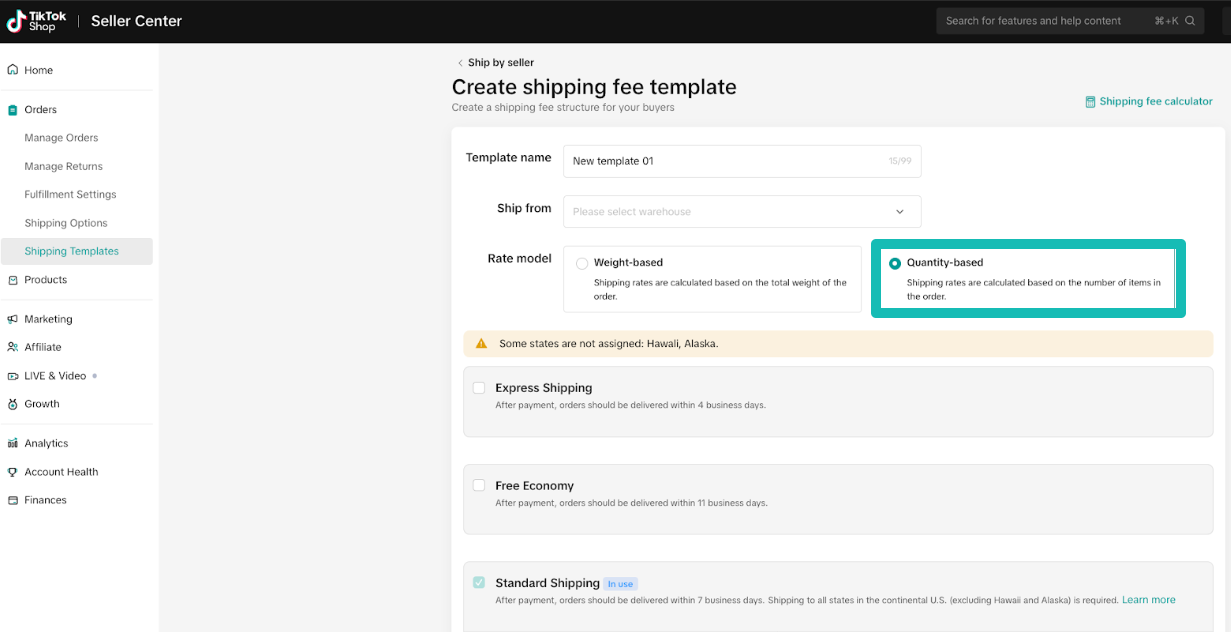Open the Ship from warehouse dropdown
Image resolution: width=1231 pixels, height=632 pixels.
click(741, 211)
